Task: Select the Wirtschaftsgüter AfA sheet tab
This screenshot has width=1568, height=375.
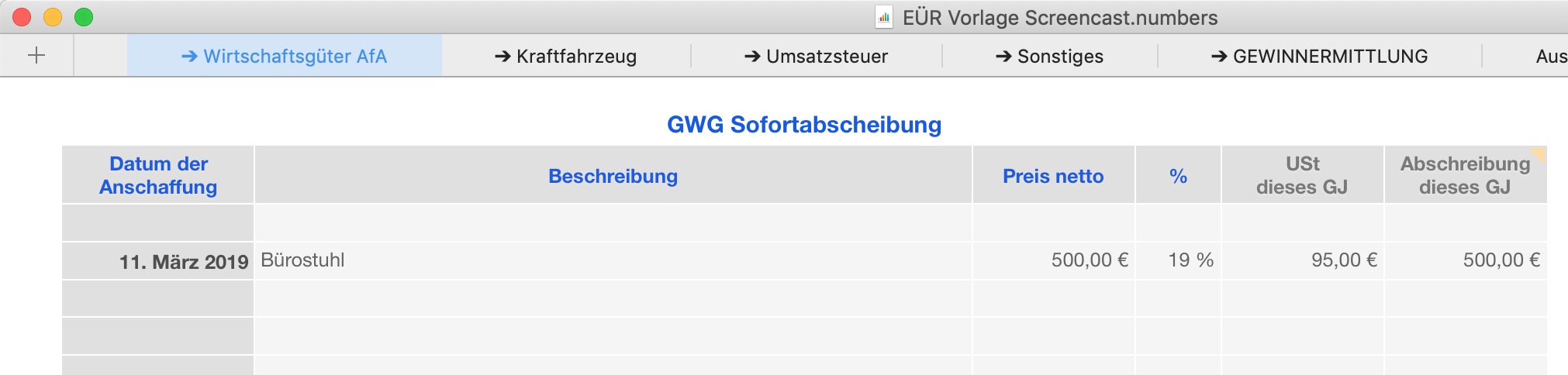Action: click(284, 57)
